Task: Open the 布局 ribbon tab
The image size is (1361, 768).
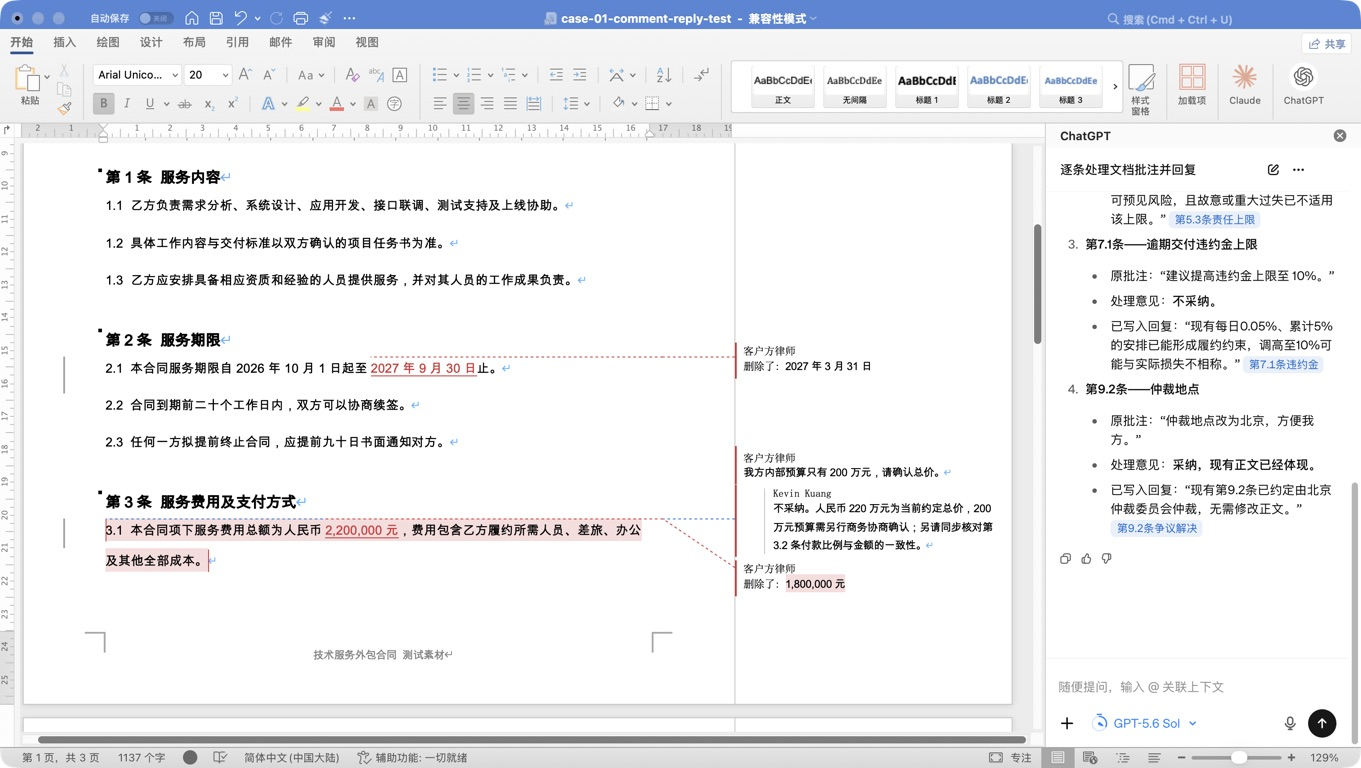Action: 194,42
